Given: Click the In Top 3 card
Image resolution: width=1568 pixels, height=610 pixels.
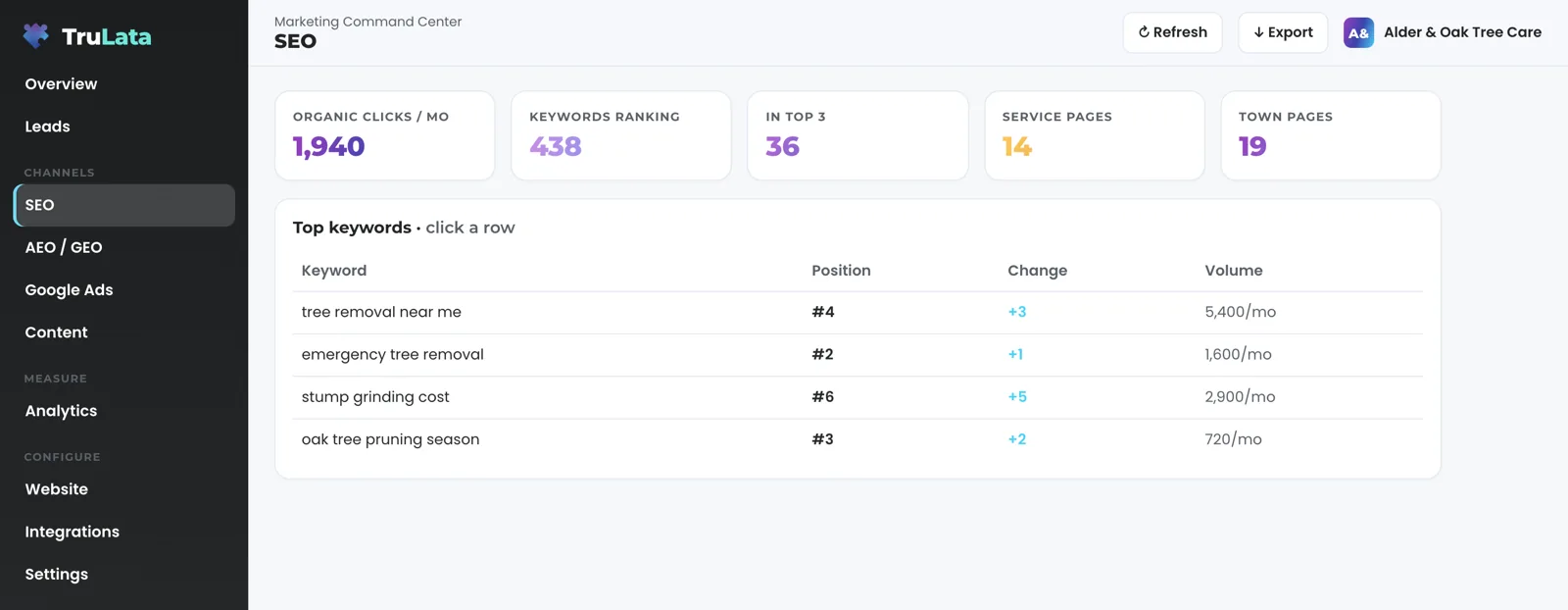Looking at the screenshot, I should 857,135.
